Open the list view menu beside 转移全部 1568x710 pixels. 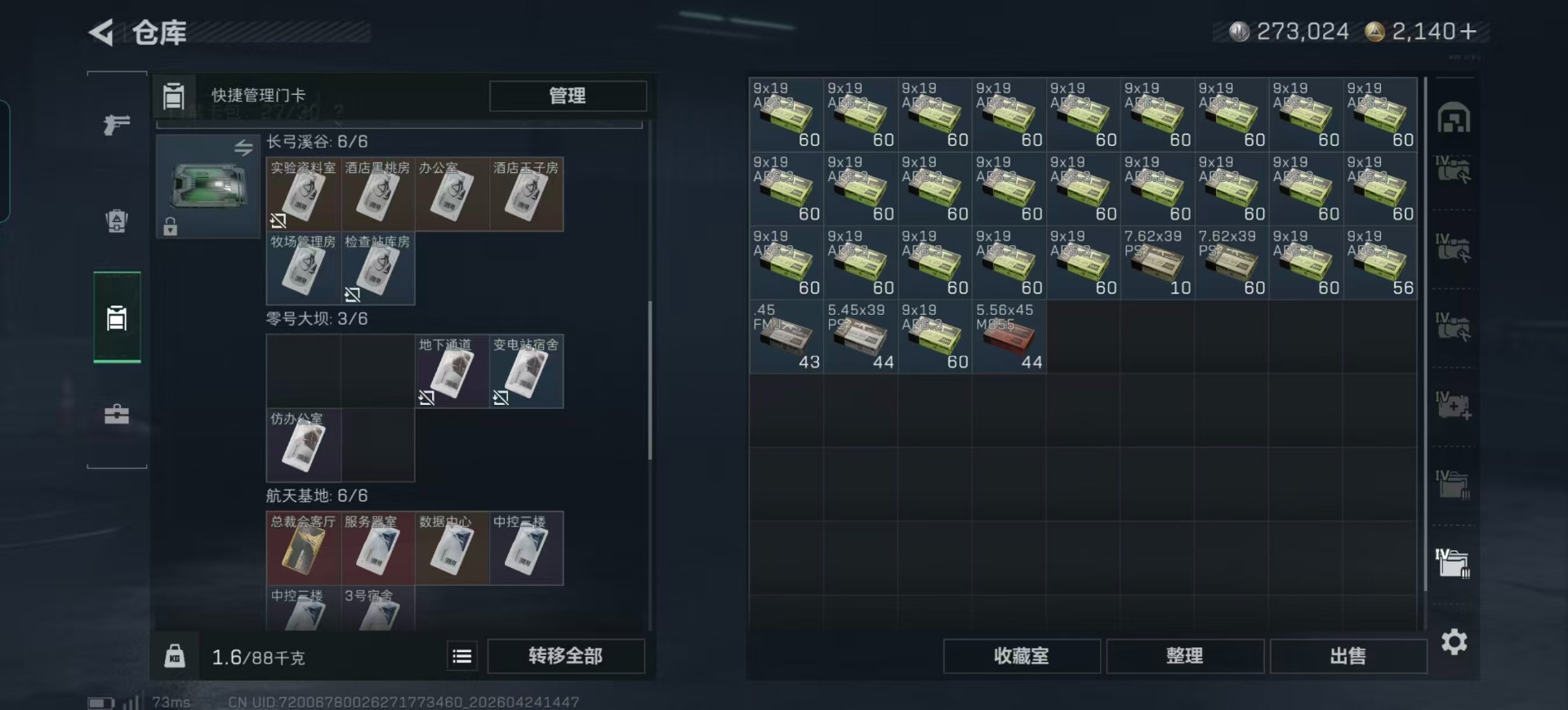[x=462, y=656]
